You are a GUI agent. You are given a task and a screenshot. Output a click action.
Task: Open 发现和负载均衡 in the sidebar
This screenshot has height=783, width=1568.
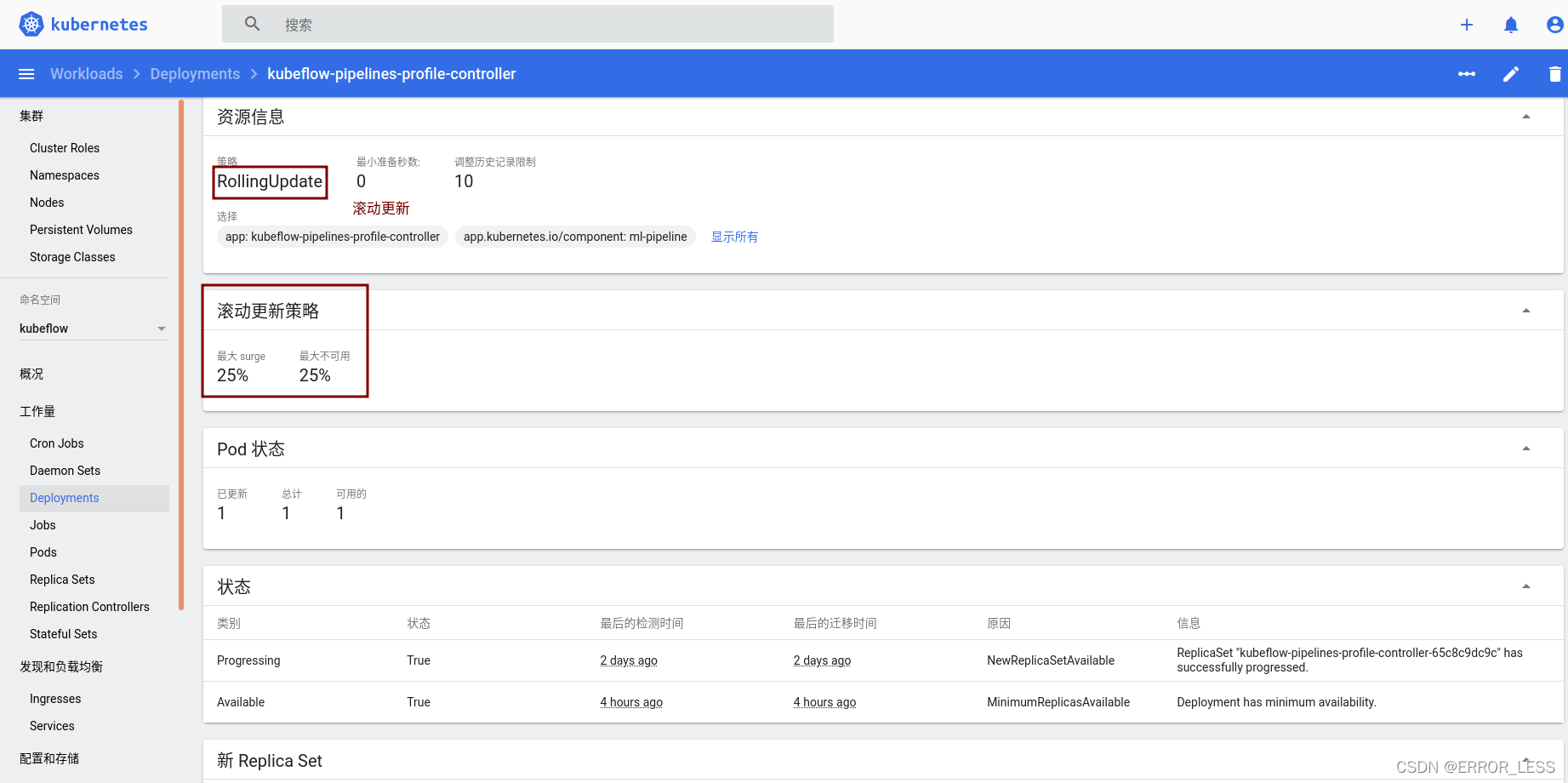click(61, 666)
